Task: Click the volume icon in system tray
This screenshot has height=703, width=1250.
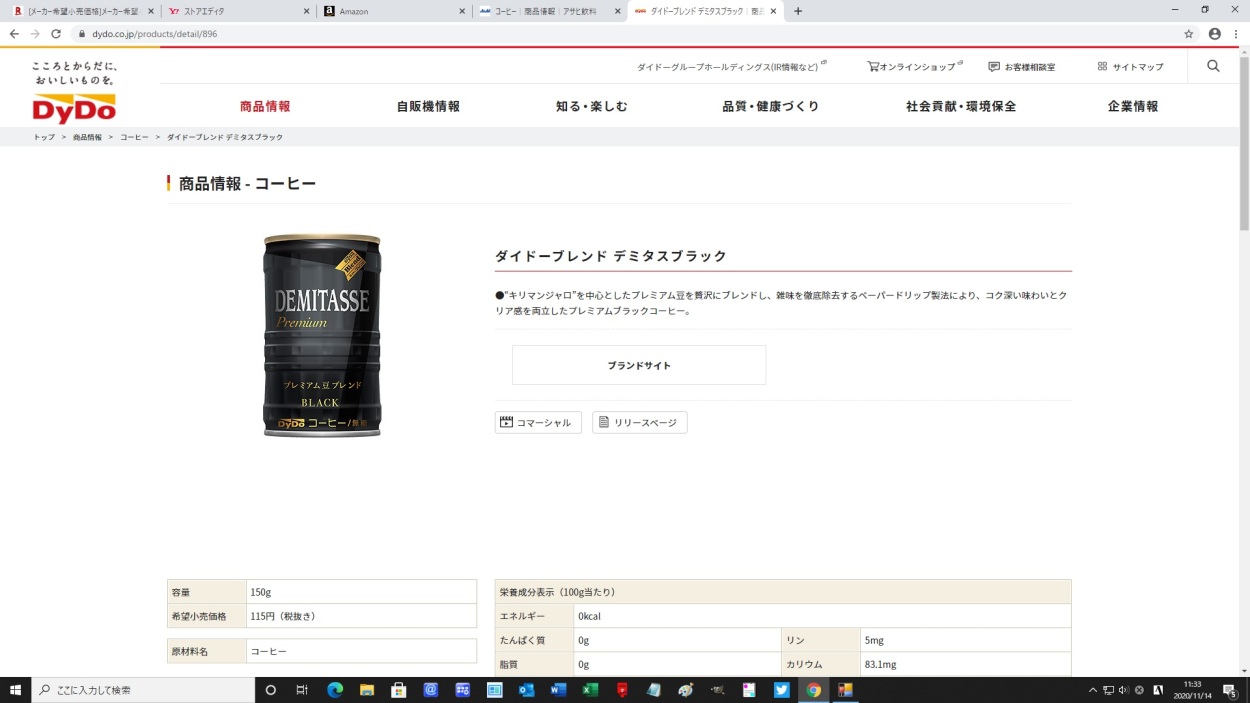Action: pyautogui.click(x=1123, y=690)
